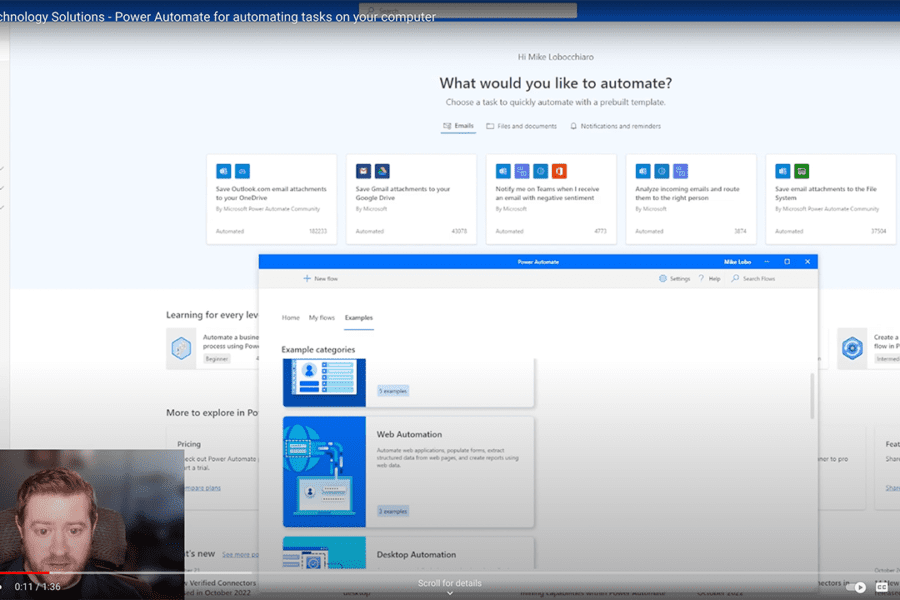The height and width of the screenshot is (600, 900).
Task: Click the '5 examples' badge on the top category card
Action: coord(393,391)
